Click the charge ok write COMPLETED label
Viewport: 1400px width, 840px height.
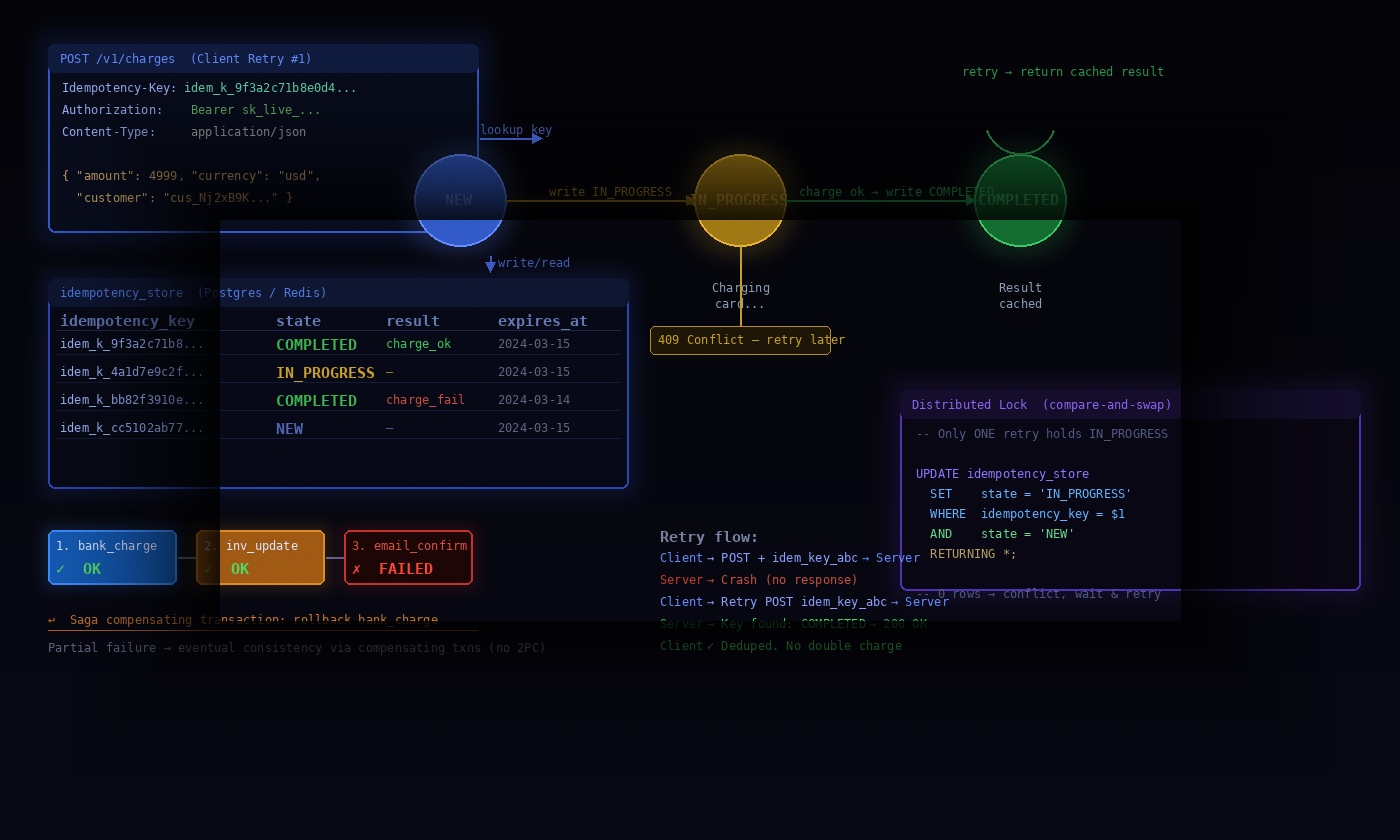(897, 192)
